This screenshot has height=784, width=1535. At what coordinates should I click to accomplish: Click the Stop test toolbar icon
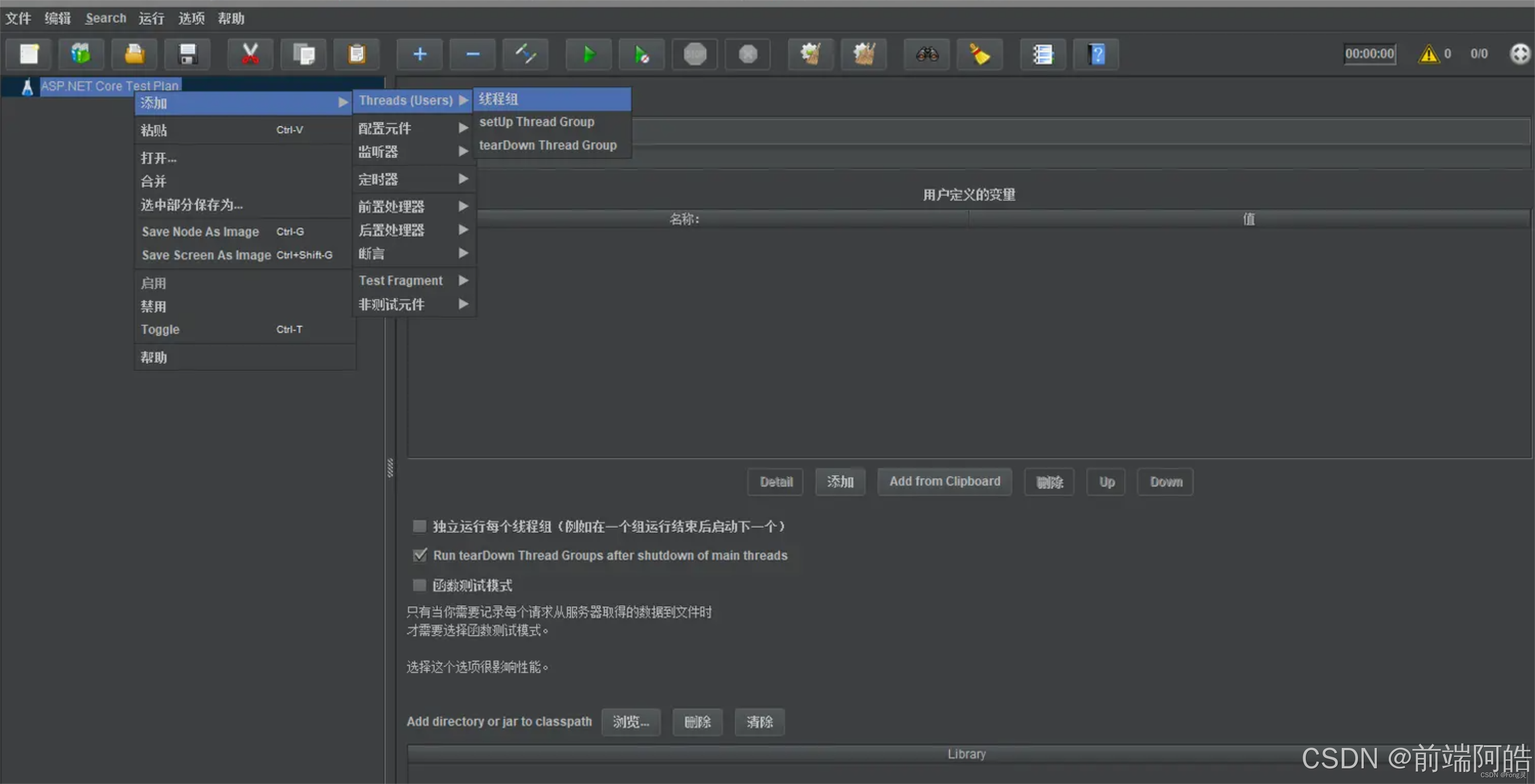point(695,54)
